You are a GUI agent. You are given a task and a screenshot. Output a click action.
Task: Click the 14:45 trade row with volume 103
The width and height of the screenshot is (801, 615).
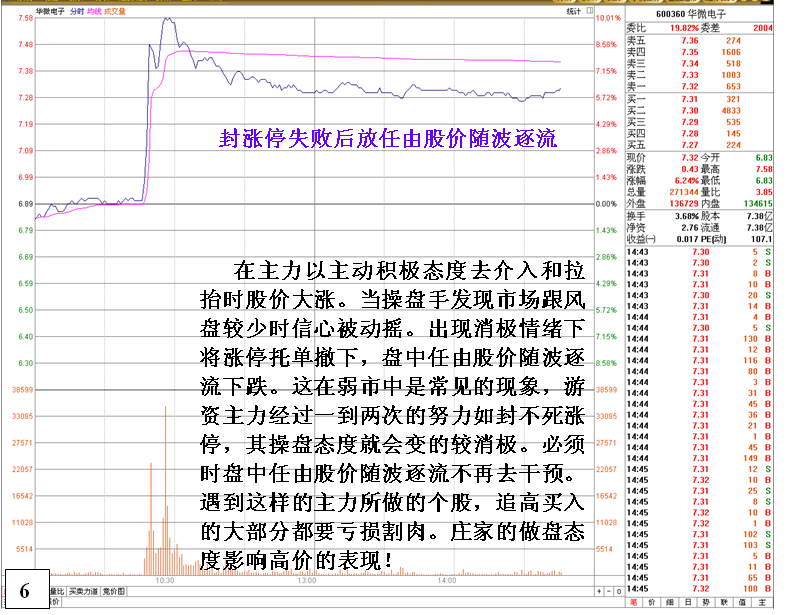point(699,545)
